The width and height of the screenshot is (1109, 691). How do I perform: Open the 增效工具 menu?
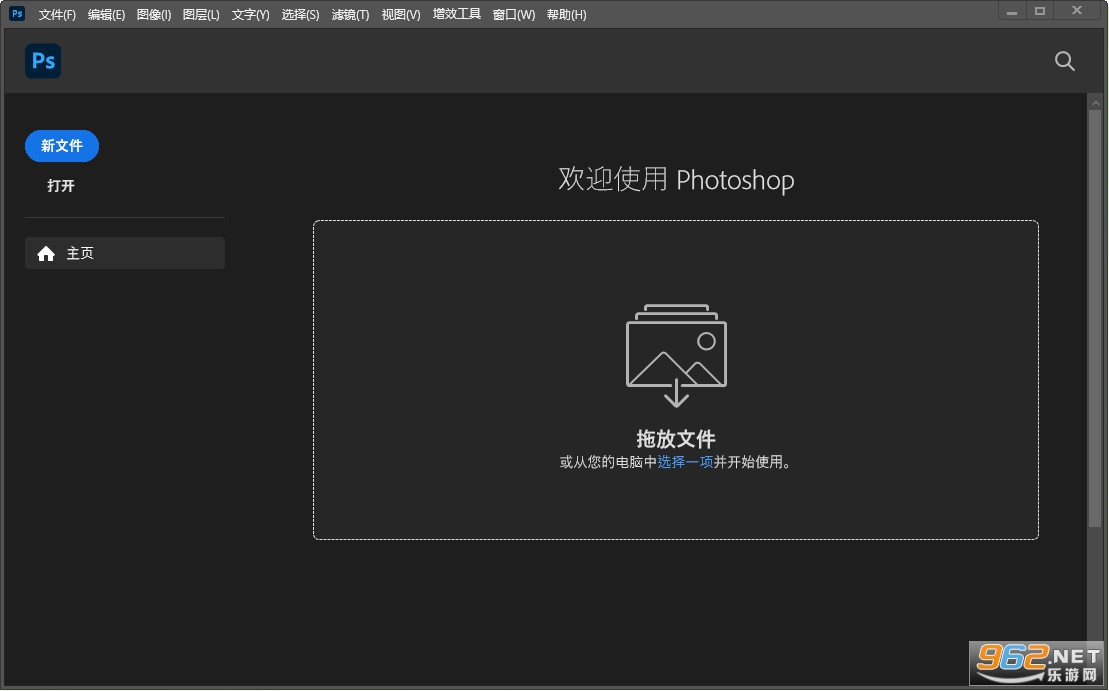(456, 14)
